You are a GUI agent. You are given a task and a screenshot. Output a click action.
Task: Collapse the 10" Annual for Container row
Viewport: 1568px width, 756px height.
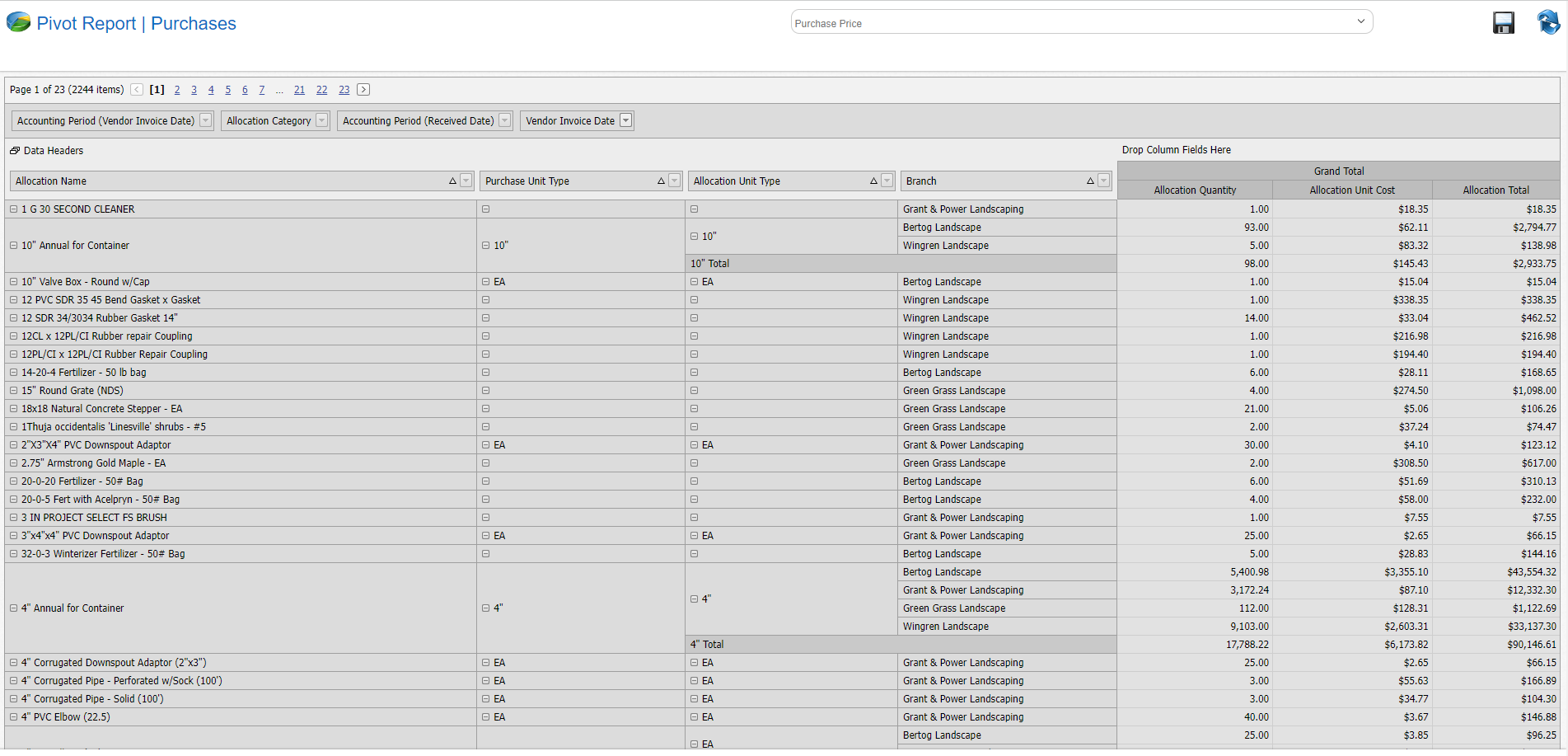tap(13, 246)
